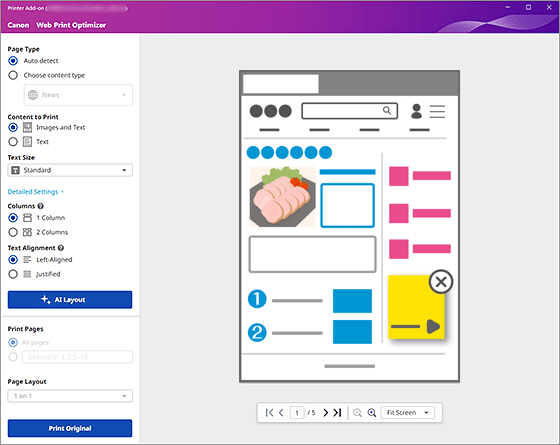This screenshot has height=445, width=560.
Task: Go to the previous preview page
Action: pyautogui.click(x=281, y=413)
